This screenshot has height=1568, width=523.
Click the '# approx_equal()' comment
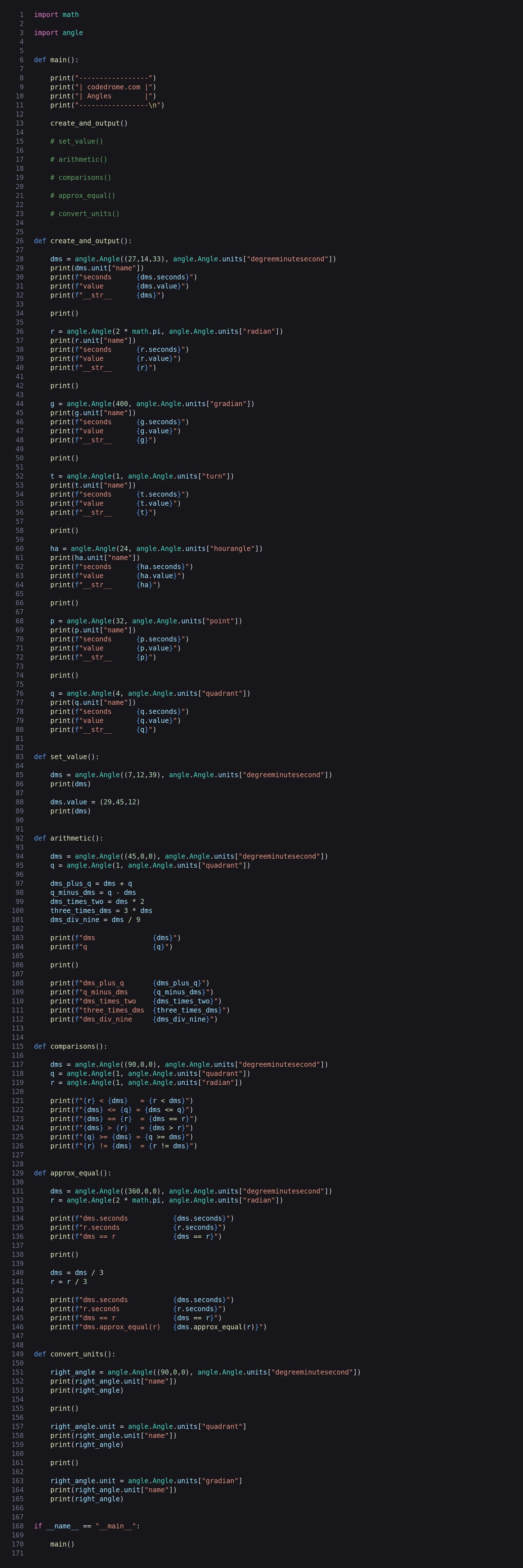click(83, 195)
